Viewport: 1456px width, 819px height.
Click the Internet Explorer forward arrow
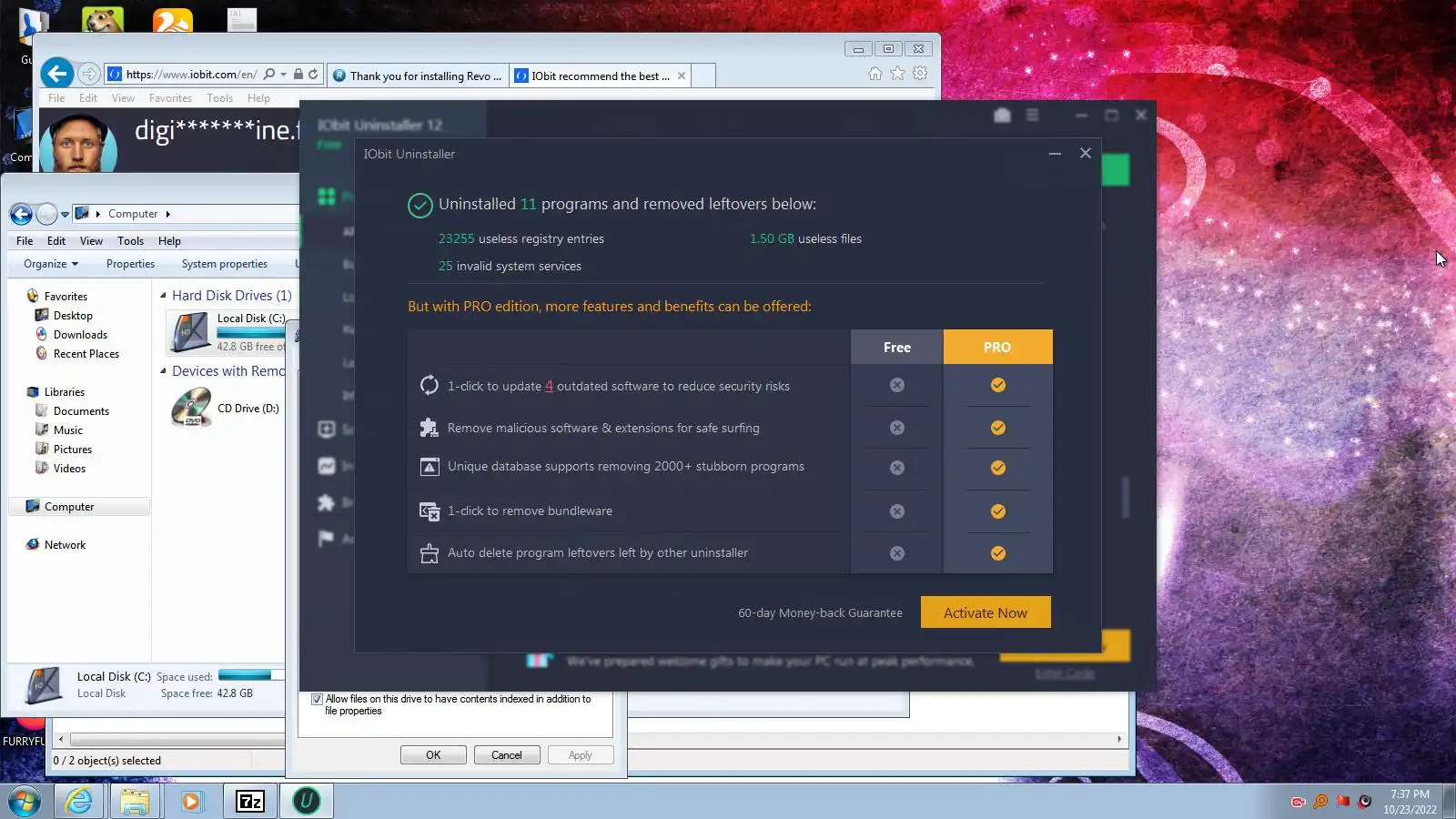point(88,74)
